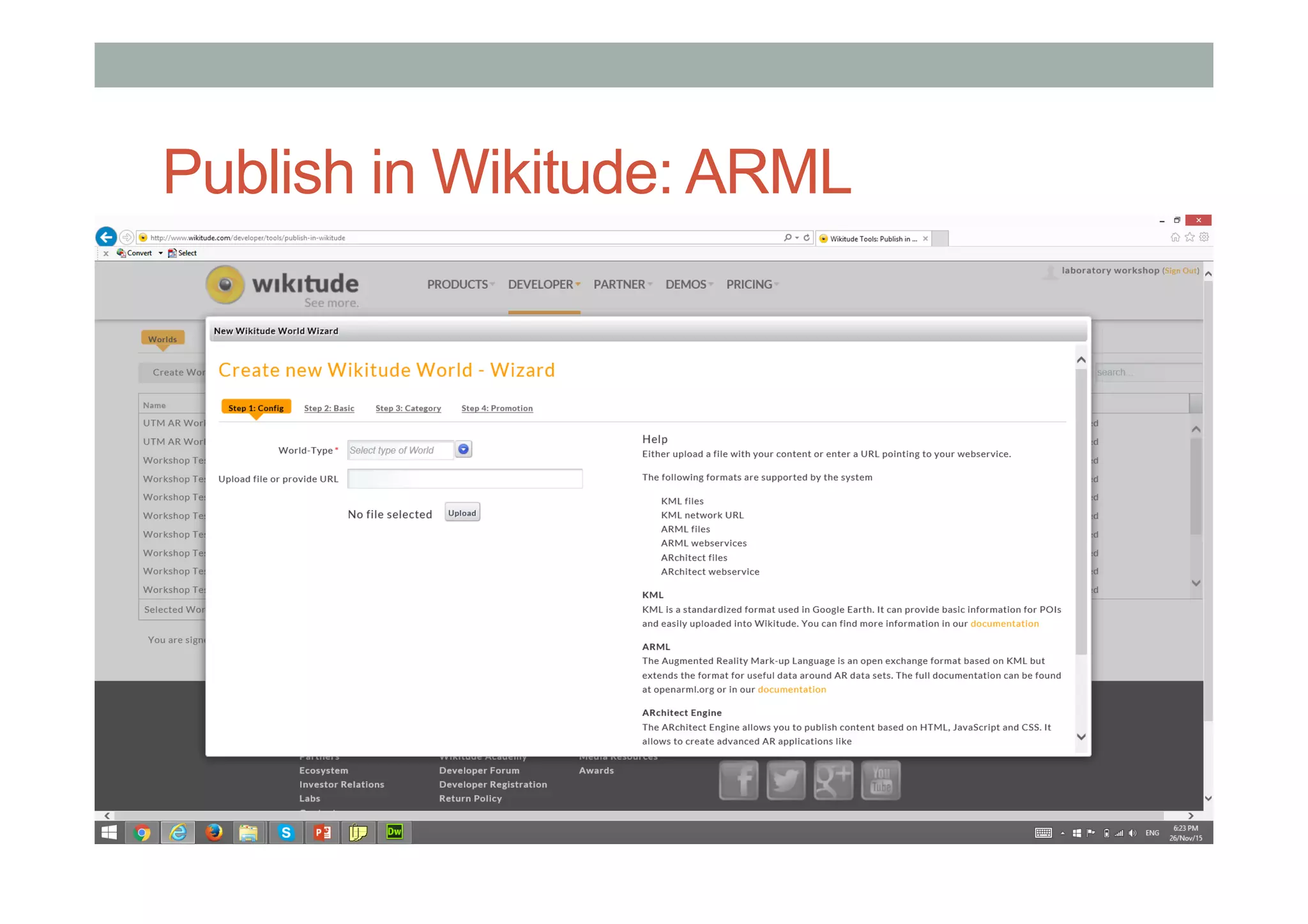This screenshot has width=1308, height=924.
Task: Click the favorites star icon
Action: point(1189,238)
